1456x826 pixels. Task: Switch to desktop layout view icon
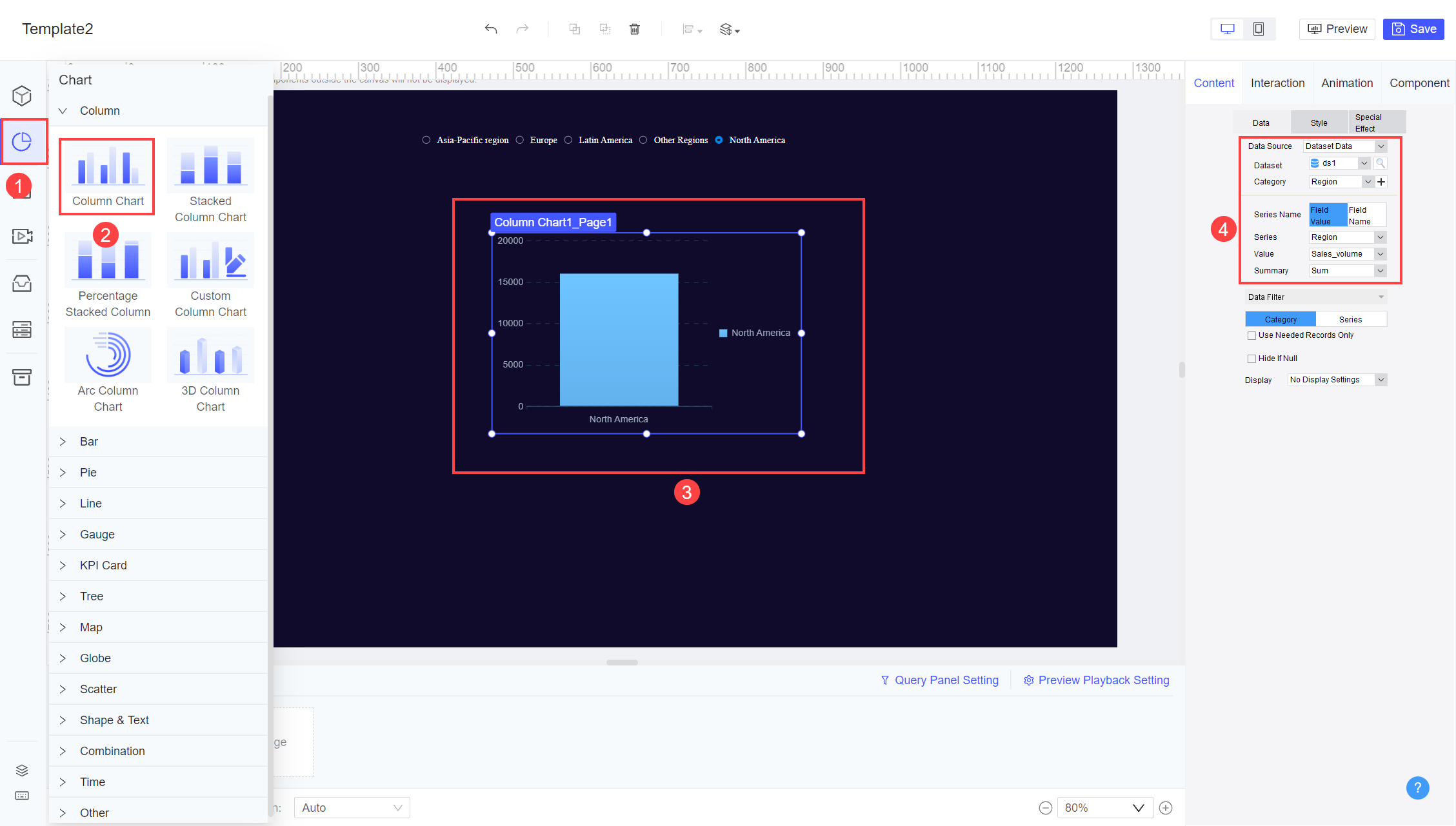[1228, 29]
